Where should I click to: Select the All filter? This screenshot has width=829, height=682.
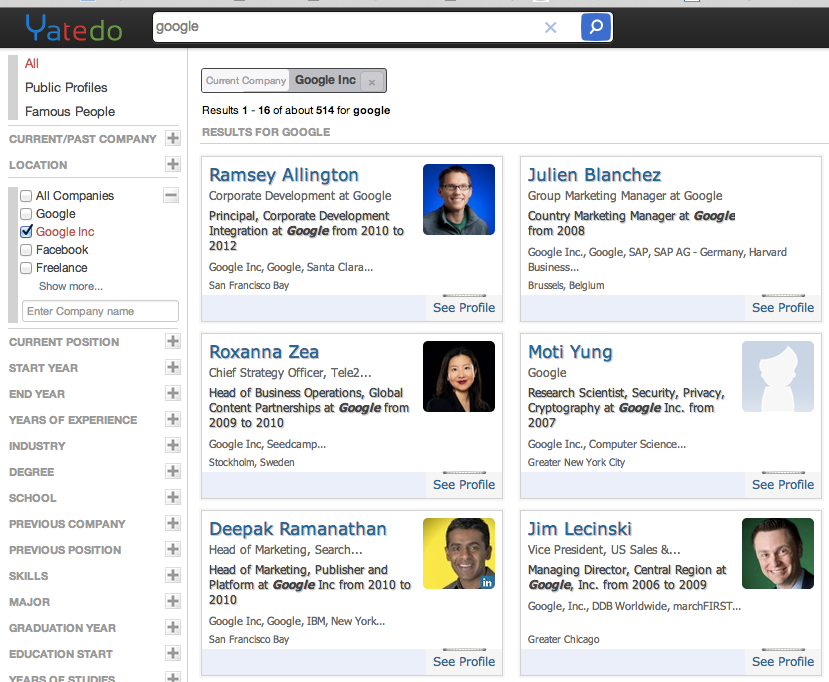32,63
